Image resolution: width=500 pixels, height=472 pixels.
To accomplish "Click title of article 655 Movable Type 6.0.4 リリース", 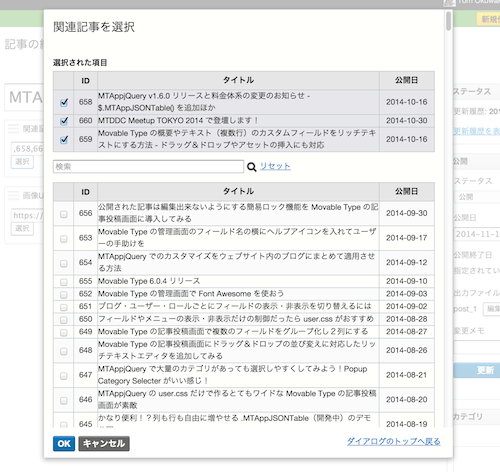I will coord(149,281).
